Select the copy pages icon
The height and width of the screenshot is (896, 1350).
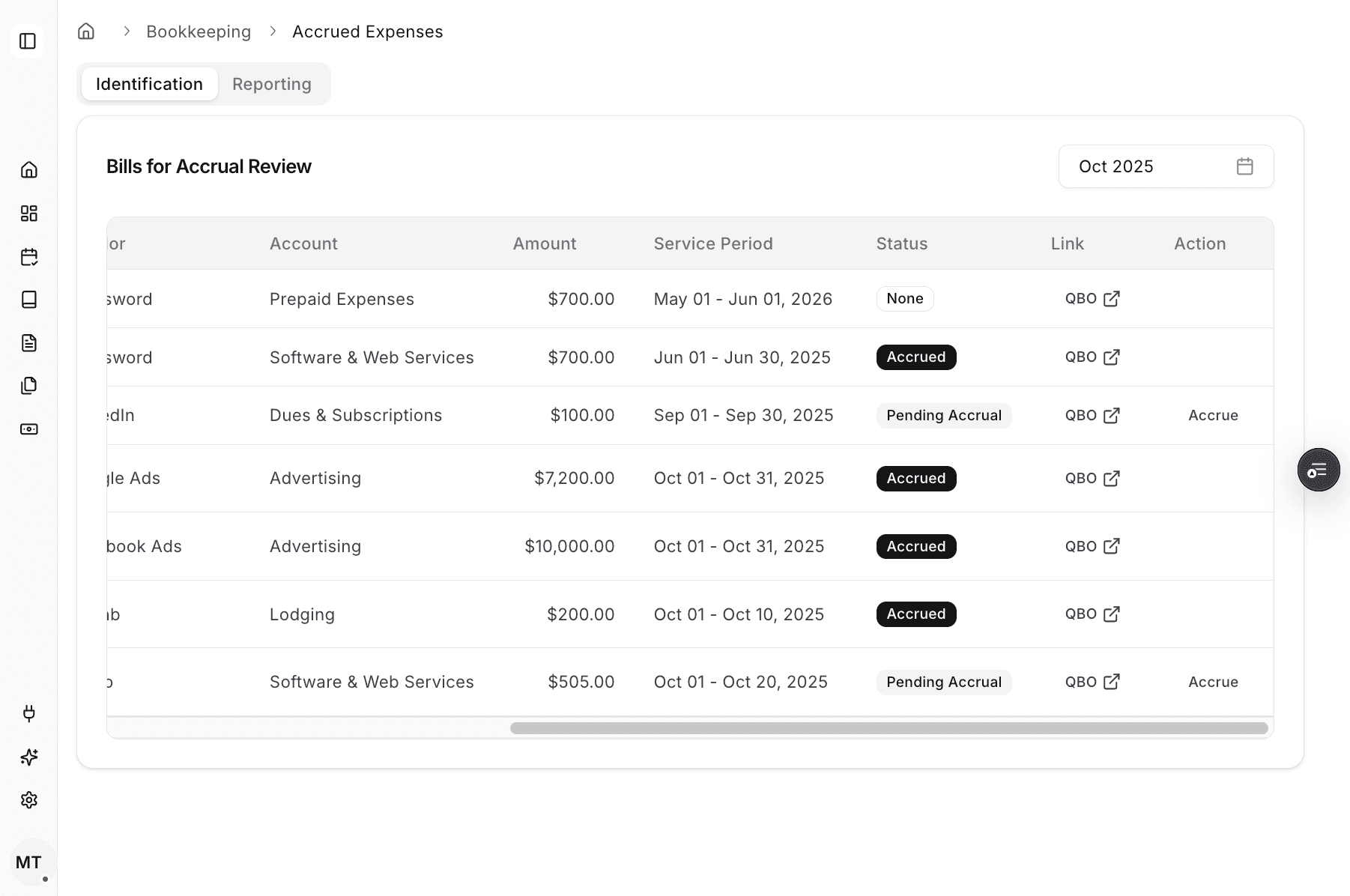[29, 385]
